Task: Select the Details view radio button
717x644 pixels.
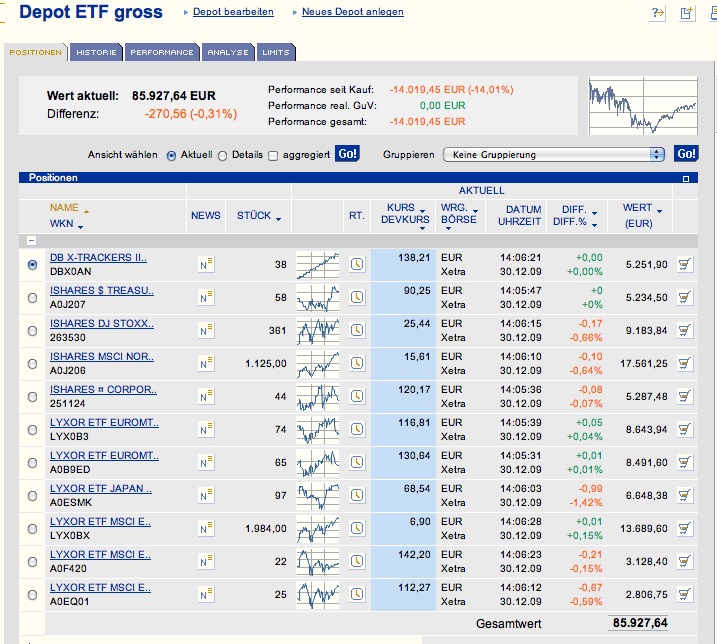Action: (223, 155)
